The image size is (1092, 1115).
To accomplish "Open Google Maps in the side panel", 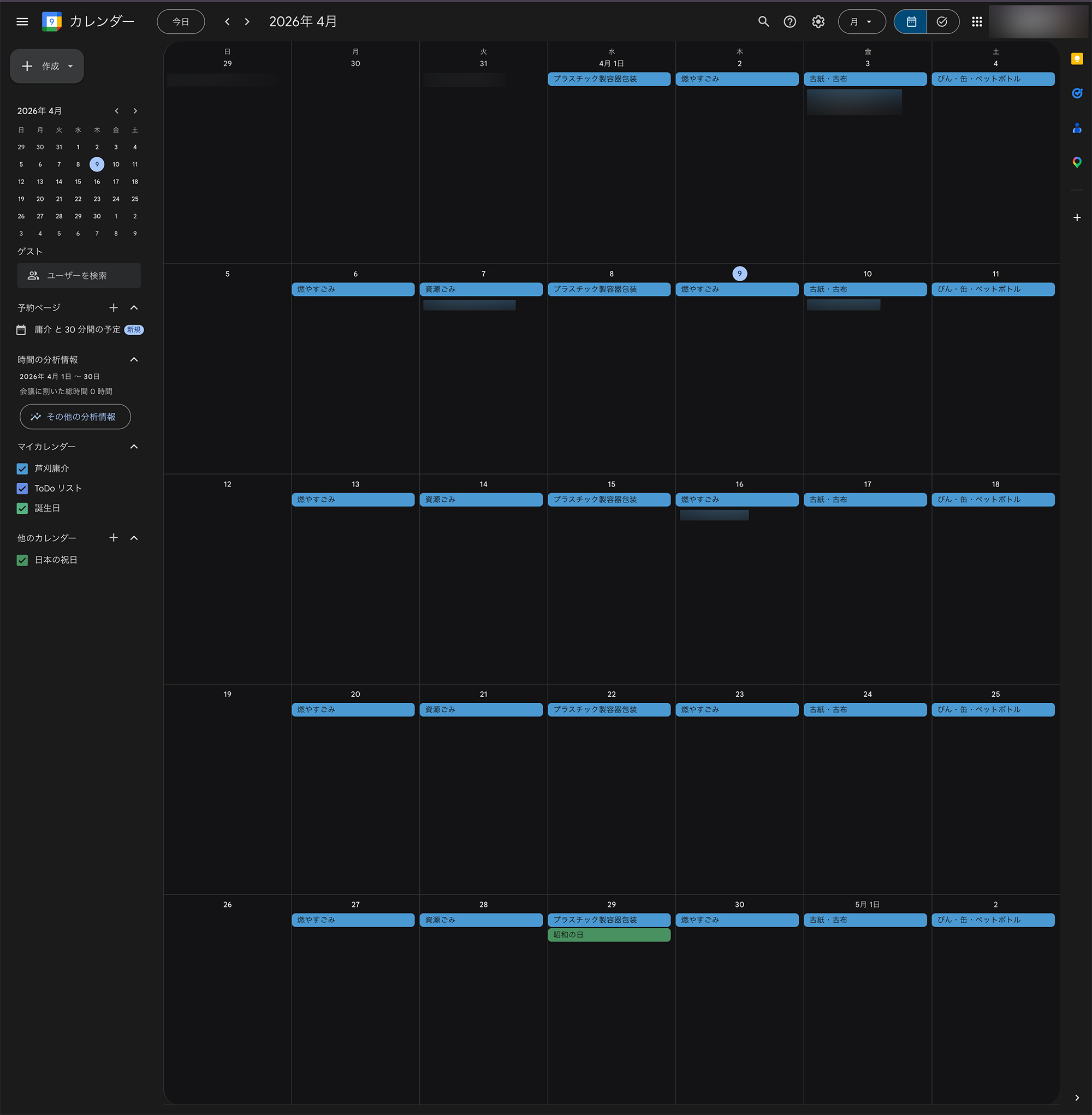I will tap(1077, 162).
